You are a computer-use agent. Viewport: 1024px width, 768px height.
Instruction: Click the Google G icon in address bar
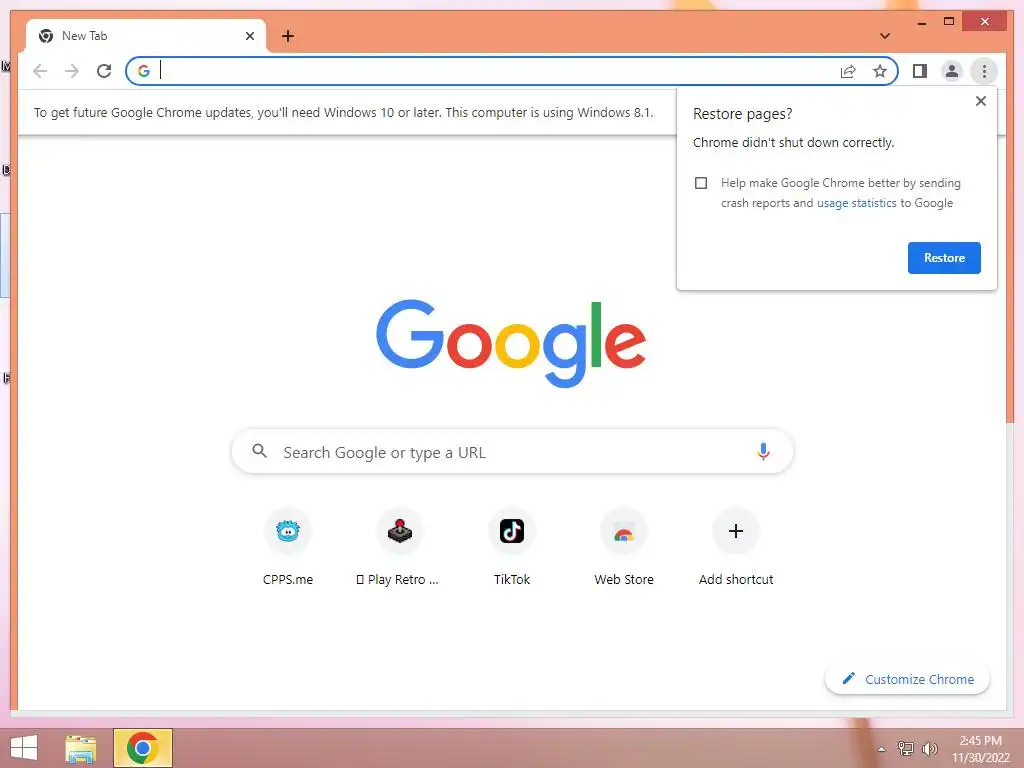(144, 71)
